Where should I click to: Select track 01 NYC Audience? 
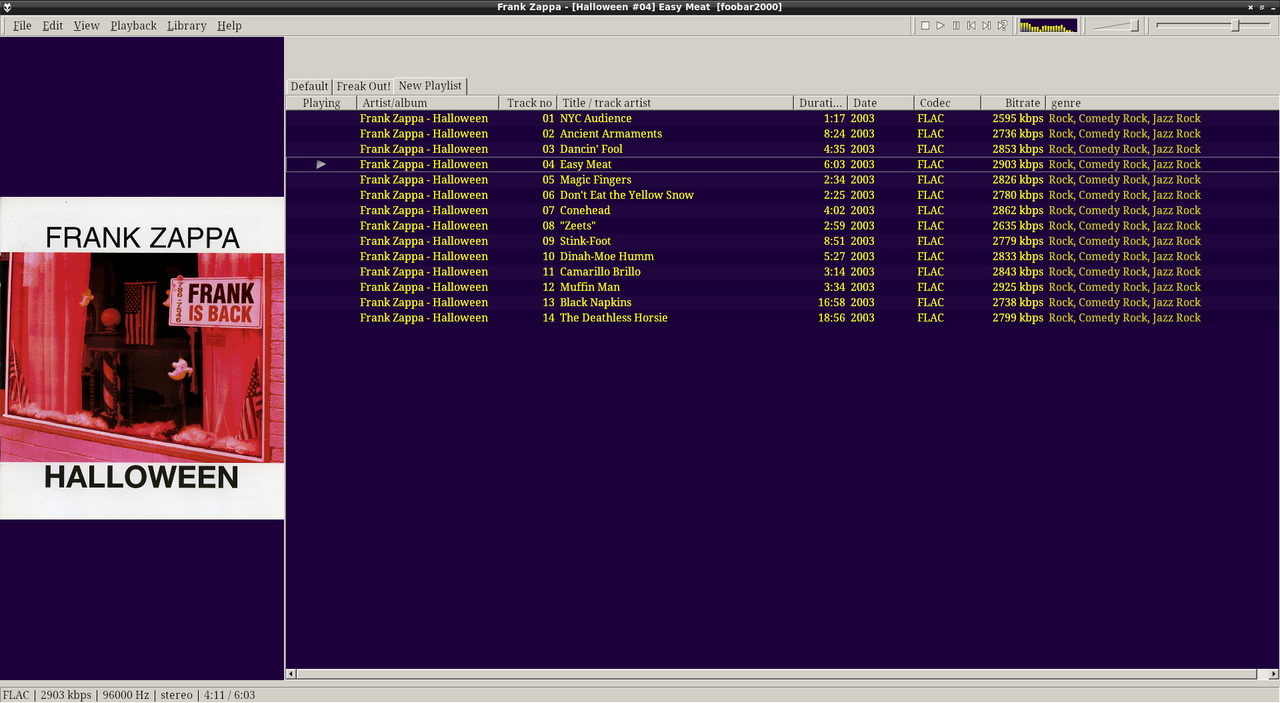(x=782, y=118)
